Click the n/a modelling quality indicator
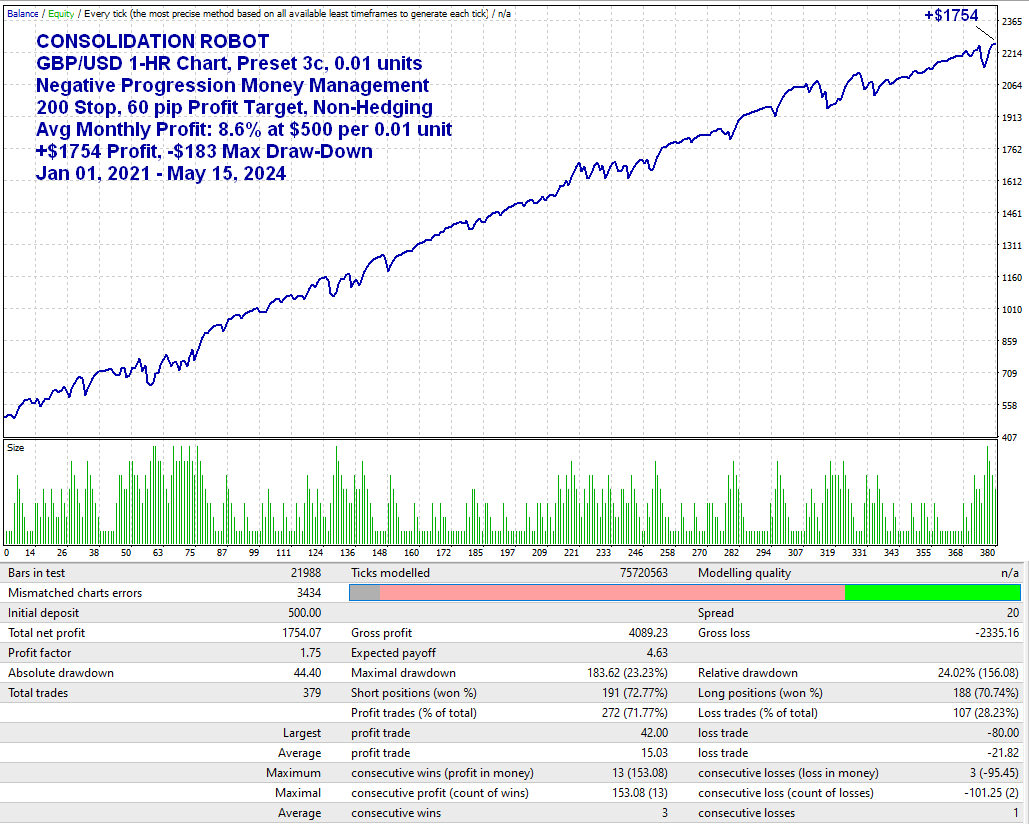The width and height of the screenshot is (1029, 824). tap(1012, 572)
